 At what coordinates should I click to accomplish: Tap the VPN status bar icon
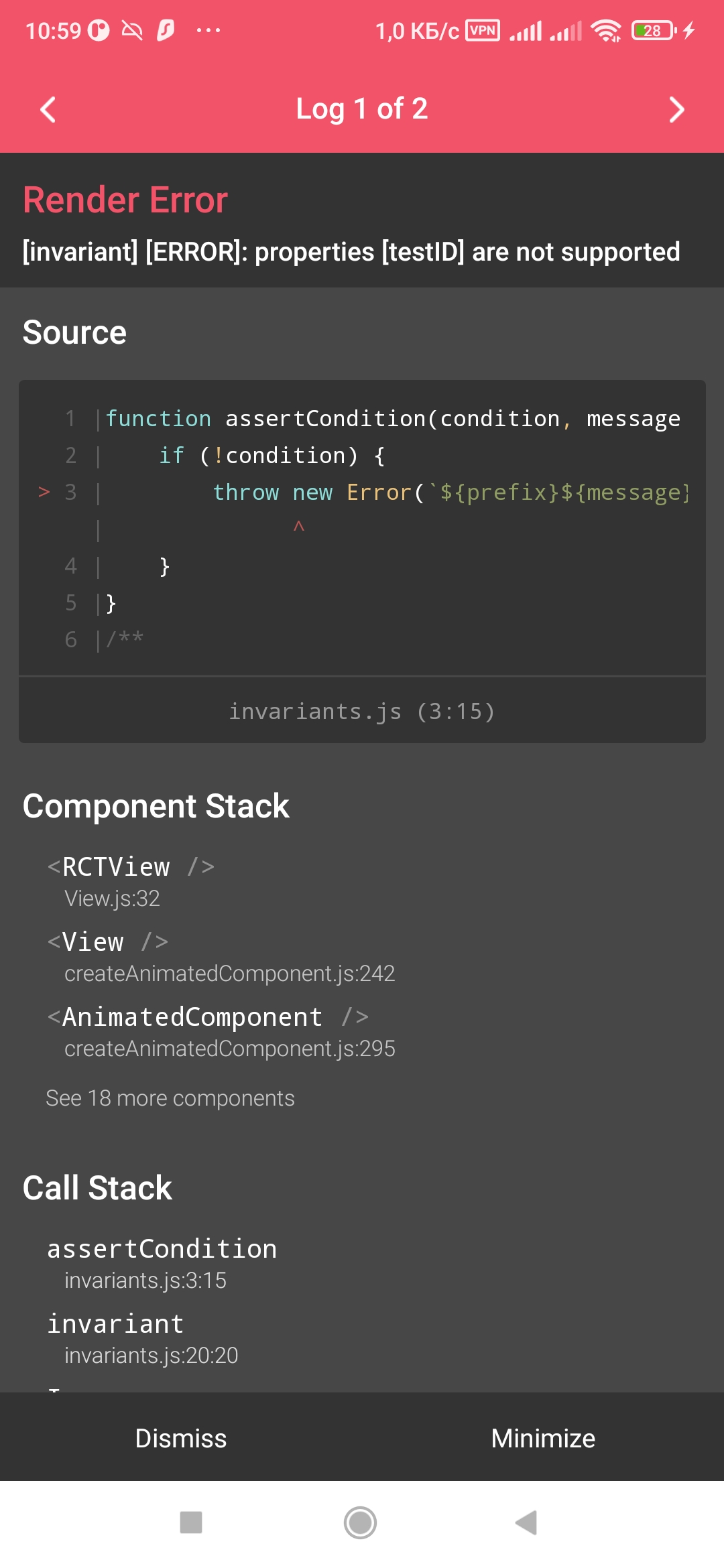coord(482,30)
